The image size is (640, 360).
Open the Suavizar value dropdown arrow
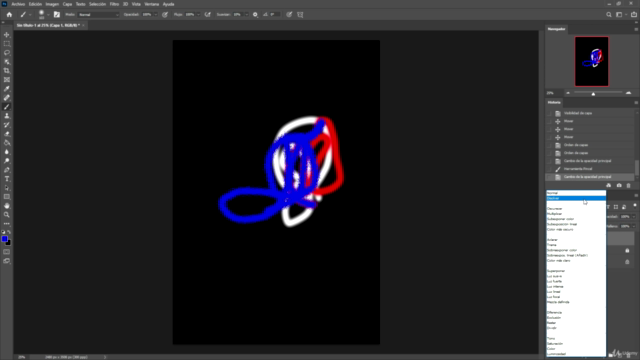coord(246,15)
